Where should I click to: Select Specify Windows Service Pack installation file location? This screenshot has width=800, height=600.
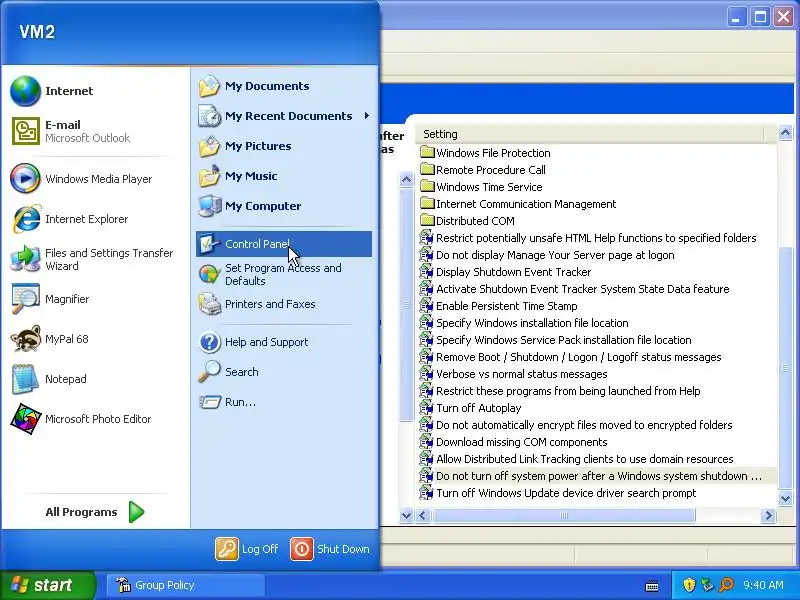tap(556, 340)
